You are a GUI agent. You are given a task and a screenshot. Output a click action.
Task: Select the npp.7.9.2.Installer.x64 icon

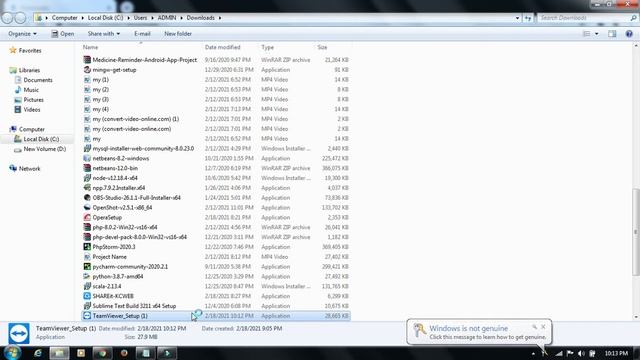point(87,188)
